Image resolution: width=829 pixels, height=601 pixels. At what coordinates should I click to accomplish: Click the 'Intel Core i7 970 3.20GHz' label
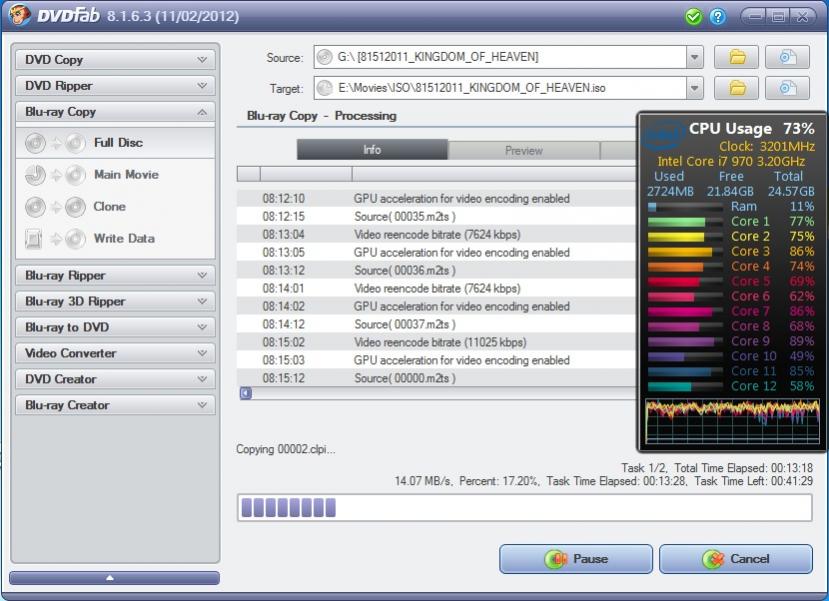pyautogui.click(x=731, y=161)
